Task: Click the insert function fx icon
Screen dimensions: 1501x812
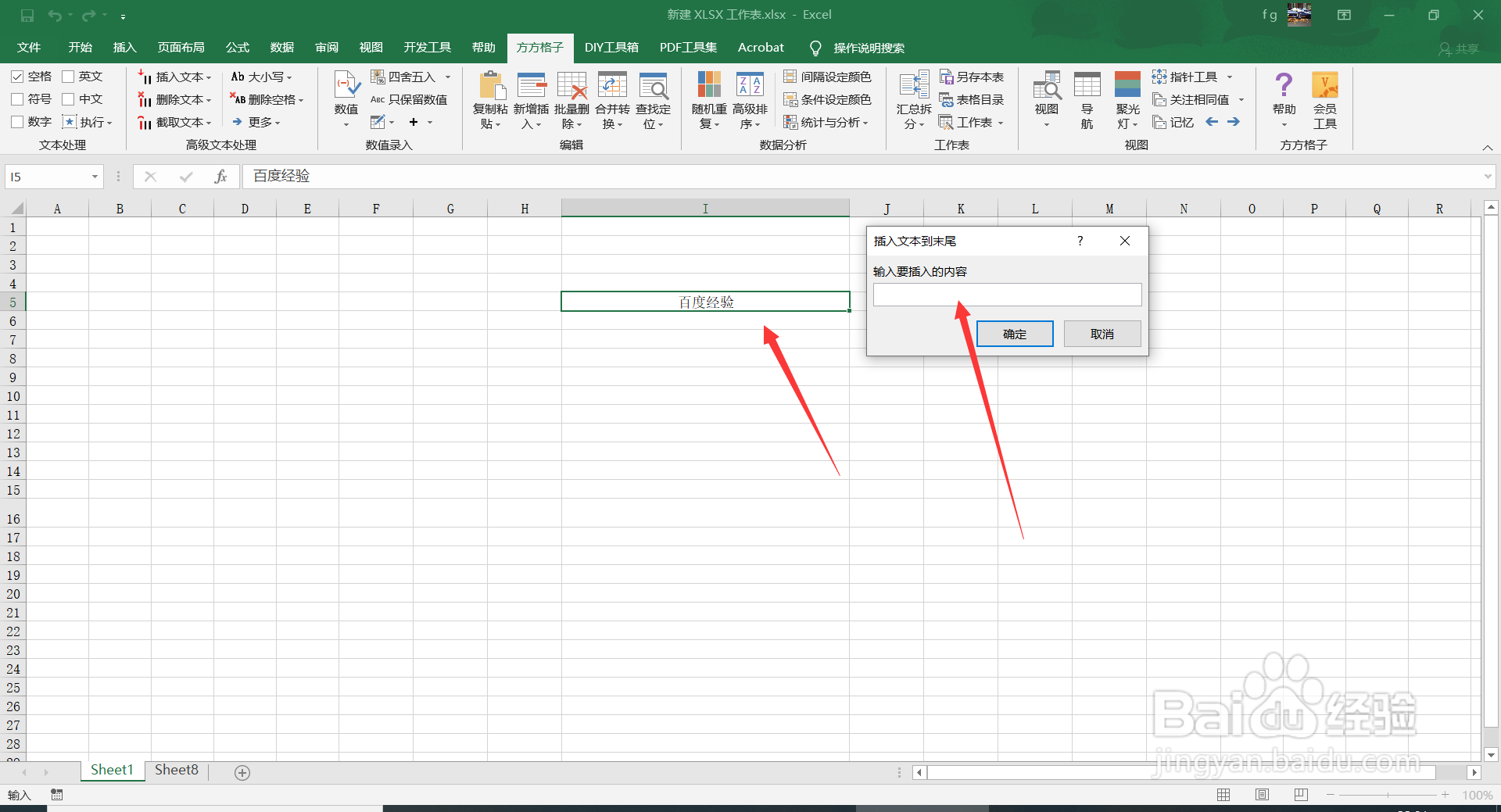Action: point(220,177)
